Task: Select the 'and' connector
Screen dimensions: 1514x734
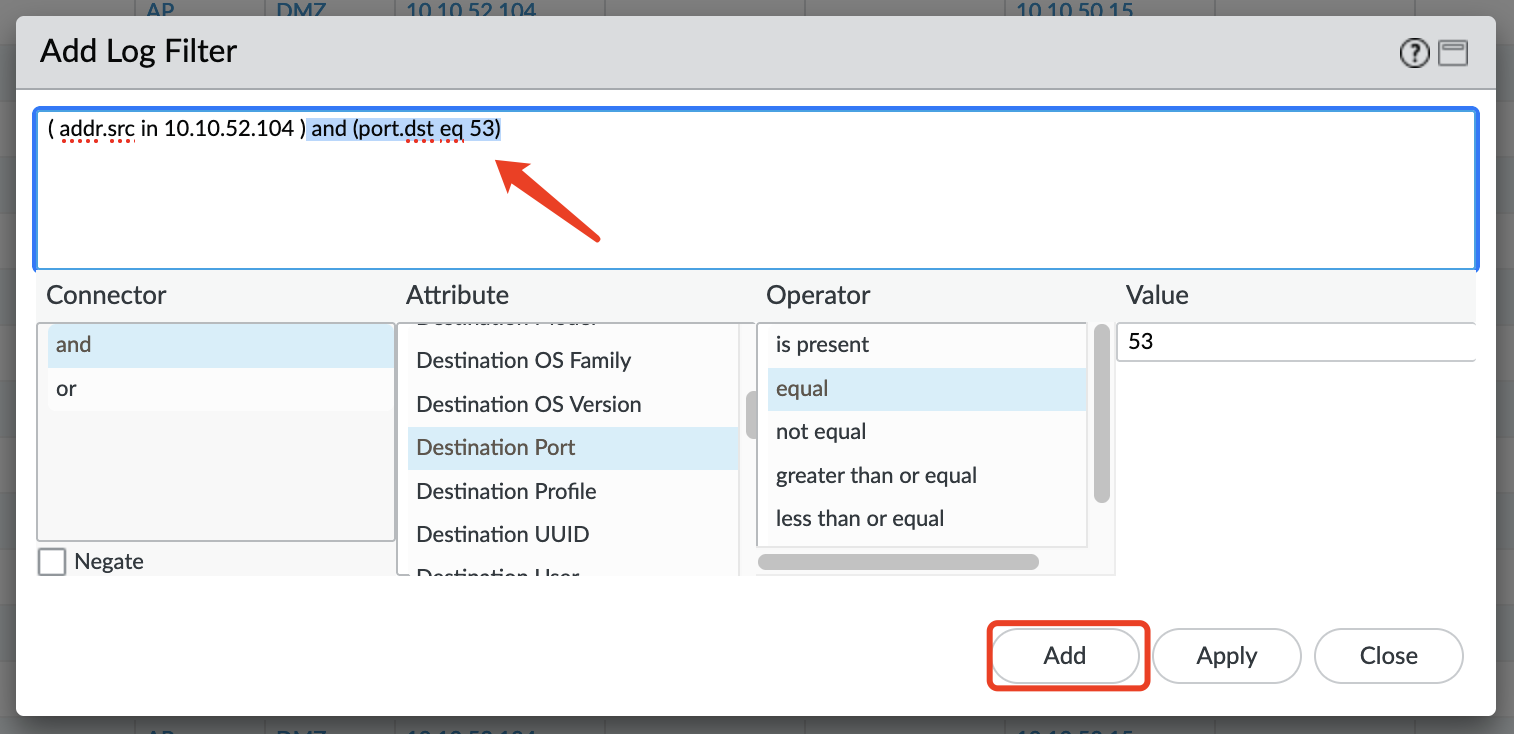Action: [x=221, y=345]
